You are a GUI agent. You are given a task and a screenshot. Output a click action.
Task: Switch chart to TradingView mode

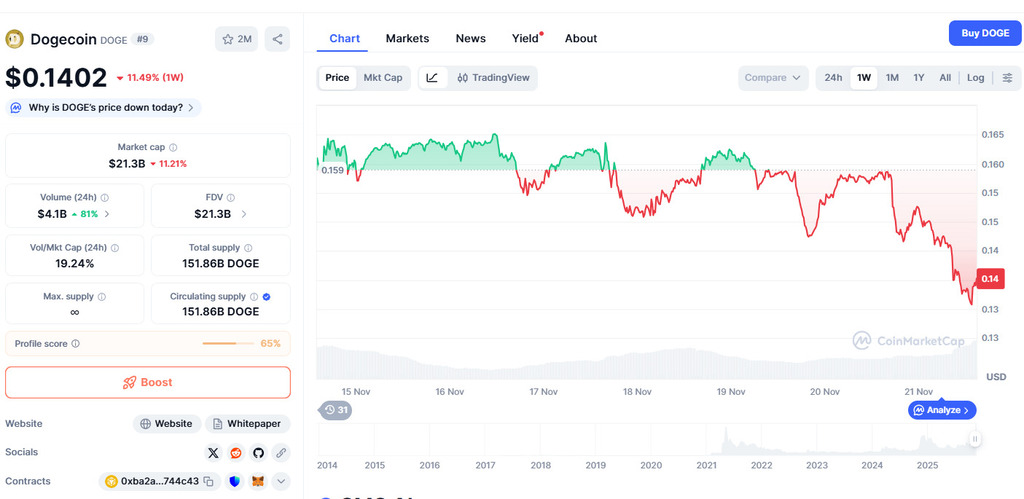coord(493,78)
